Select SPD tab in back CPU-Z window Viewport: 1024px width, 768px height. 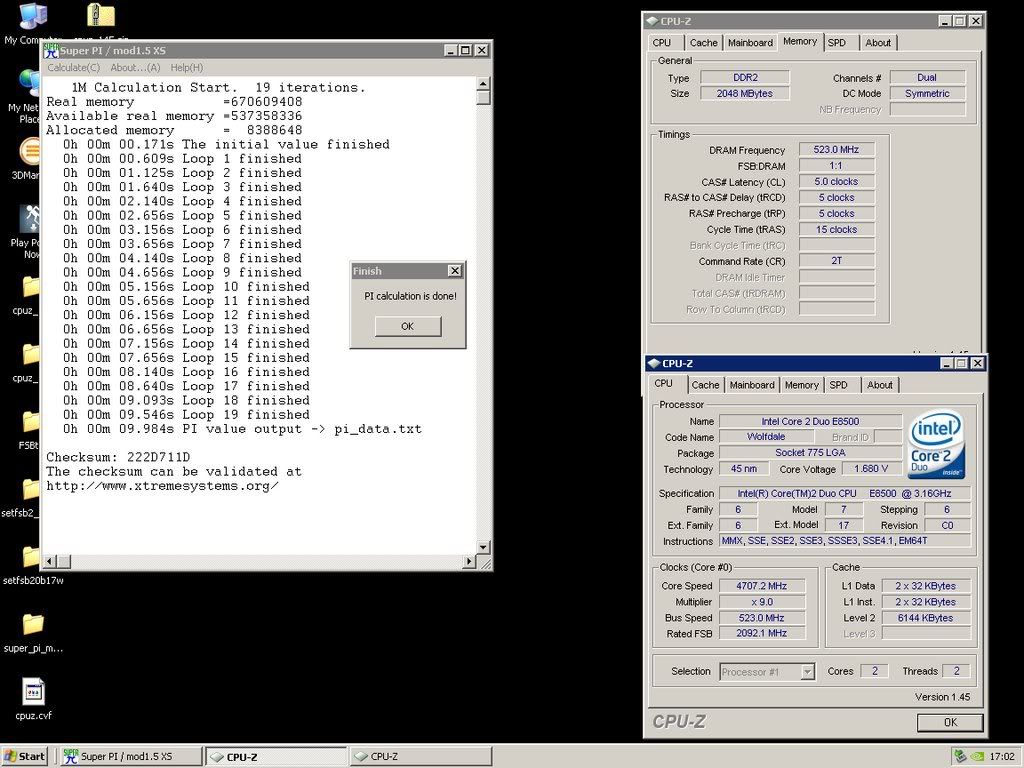click(x=837, y=42)
